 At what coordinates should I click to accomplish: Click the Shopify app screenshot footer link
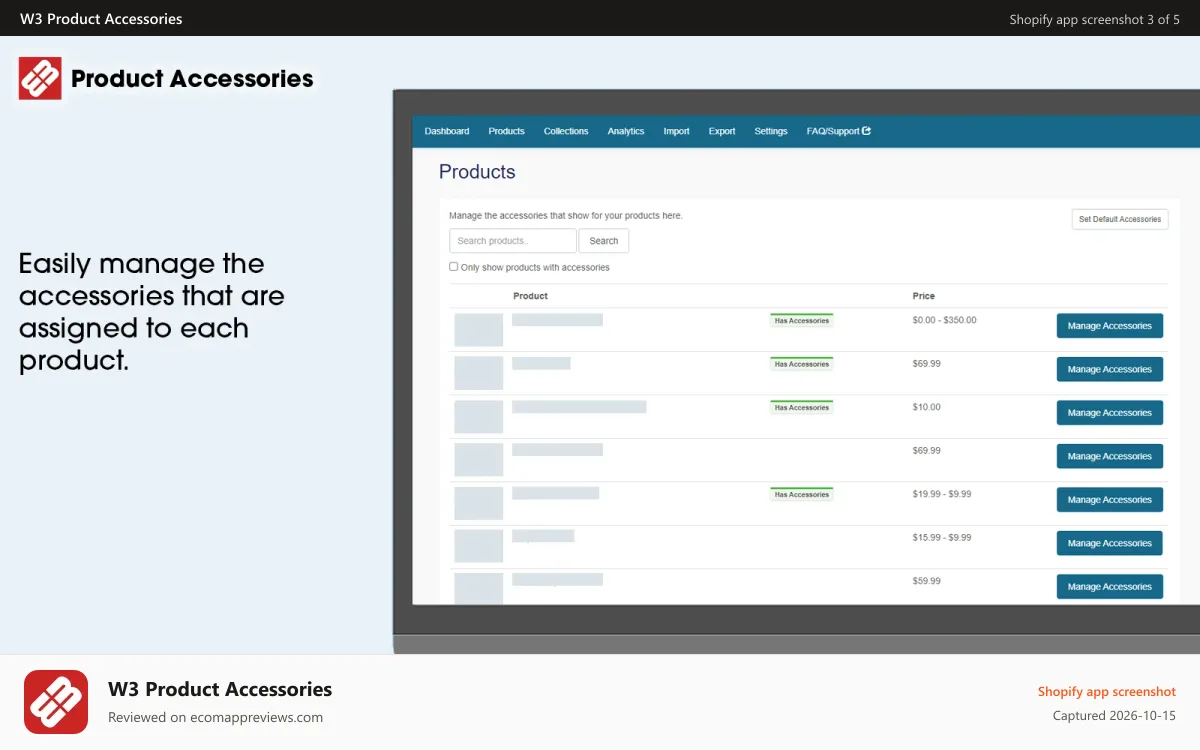(x=1107, y=691)
